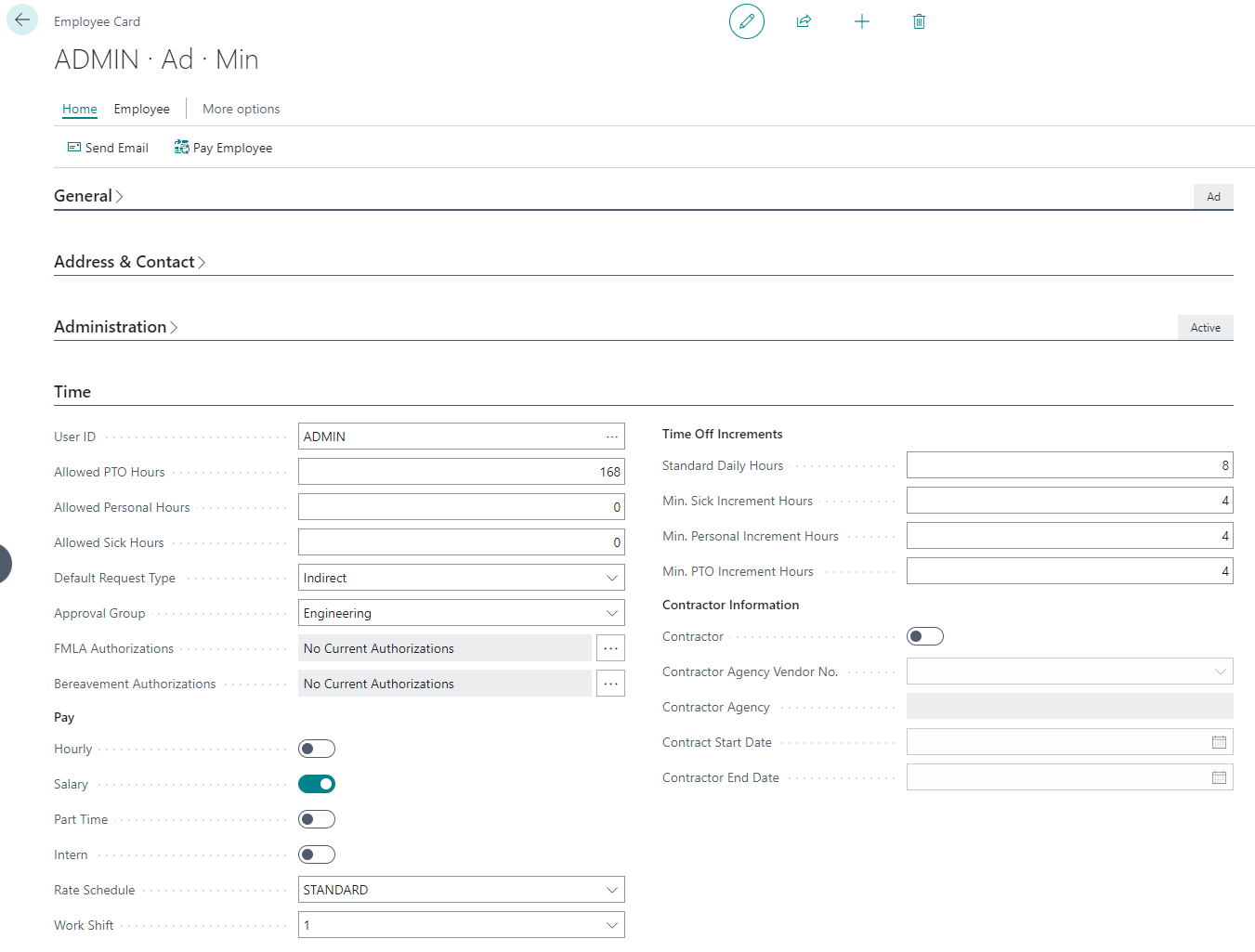Open the Default Request Type dropdown

coord(612,577)
